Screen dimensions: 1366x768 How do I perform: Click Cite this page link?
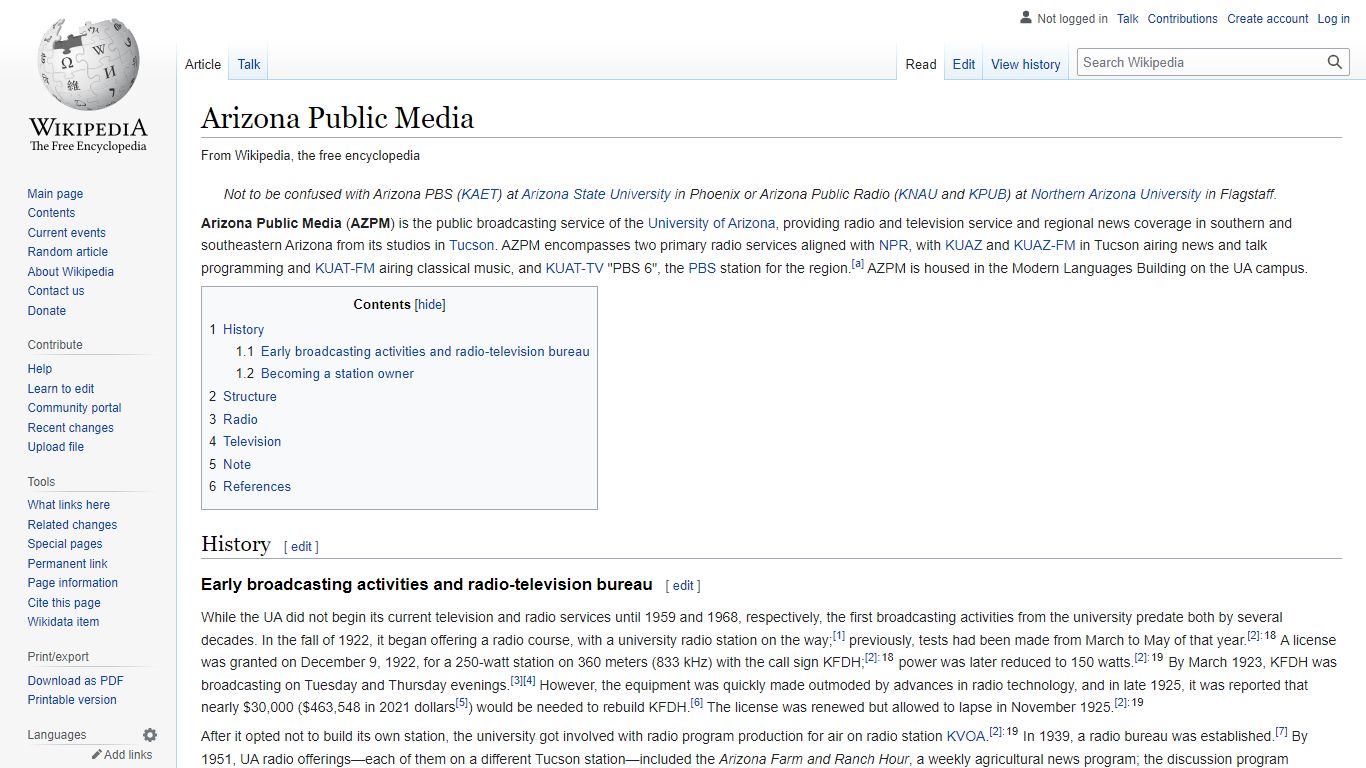click(64, 603)
